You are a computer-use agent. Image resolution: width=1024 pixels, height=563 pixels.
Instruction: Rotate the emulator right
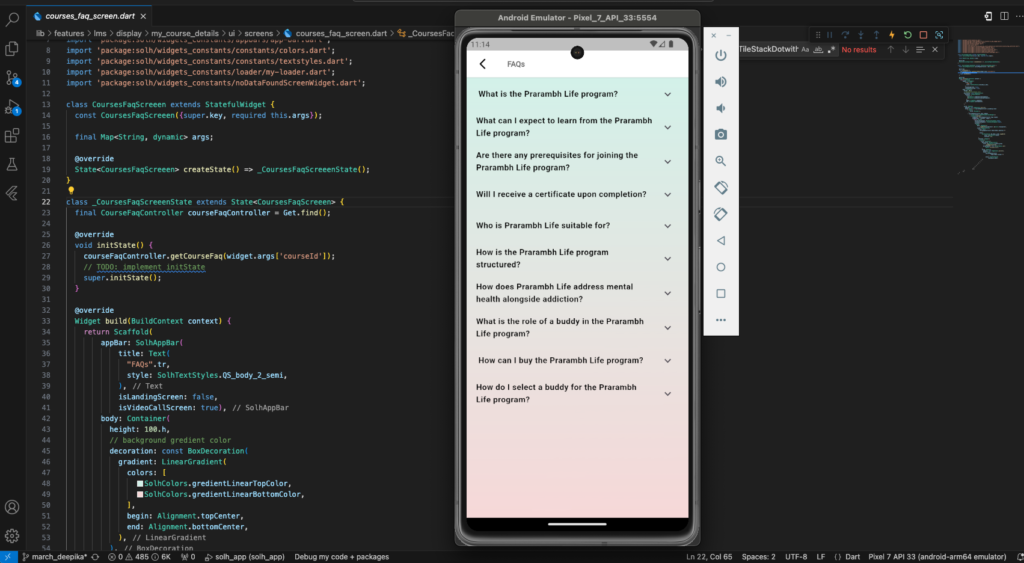coord(720,214)
